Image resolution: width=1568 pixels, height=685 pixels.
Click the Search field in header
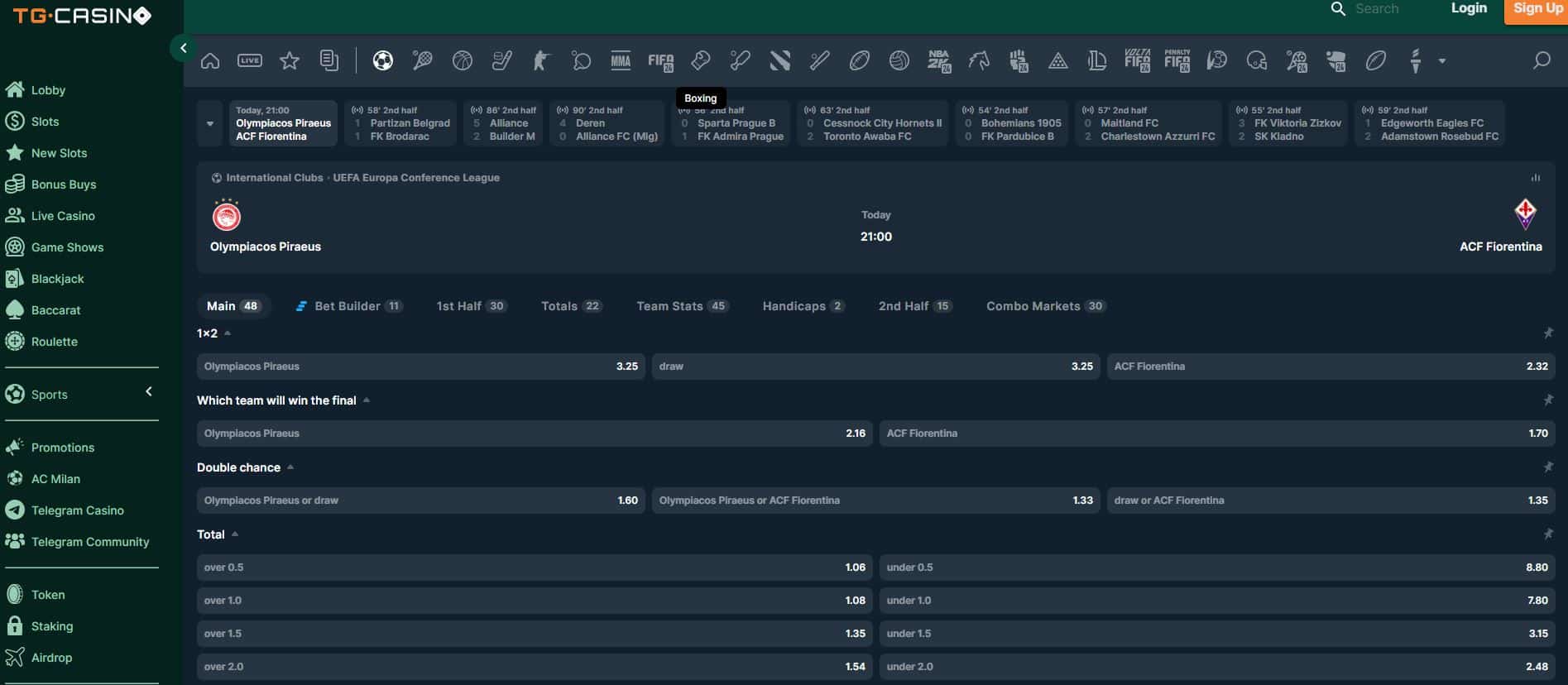pos(1377,8)
